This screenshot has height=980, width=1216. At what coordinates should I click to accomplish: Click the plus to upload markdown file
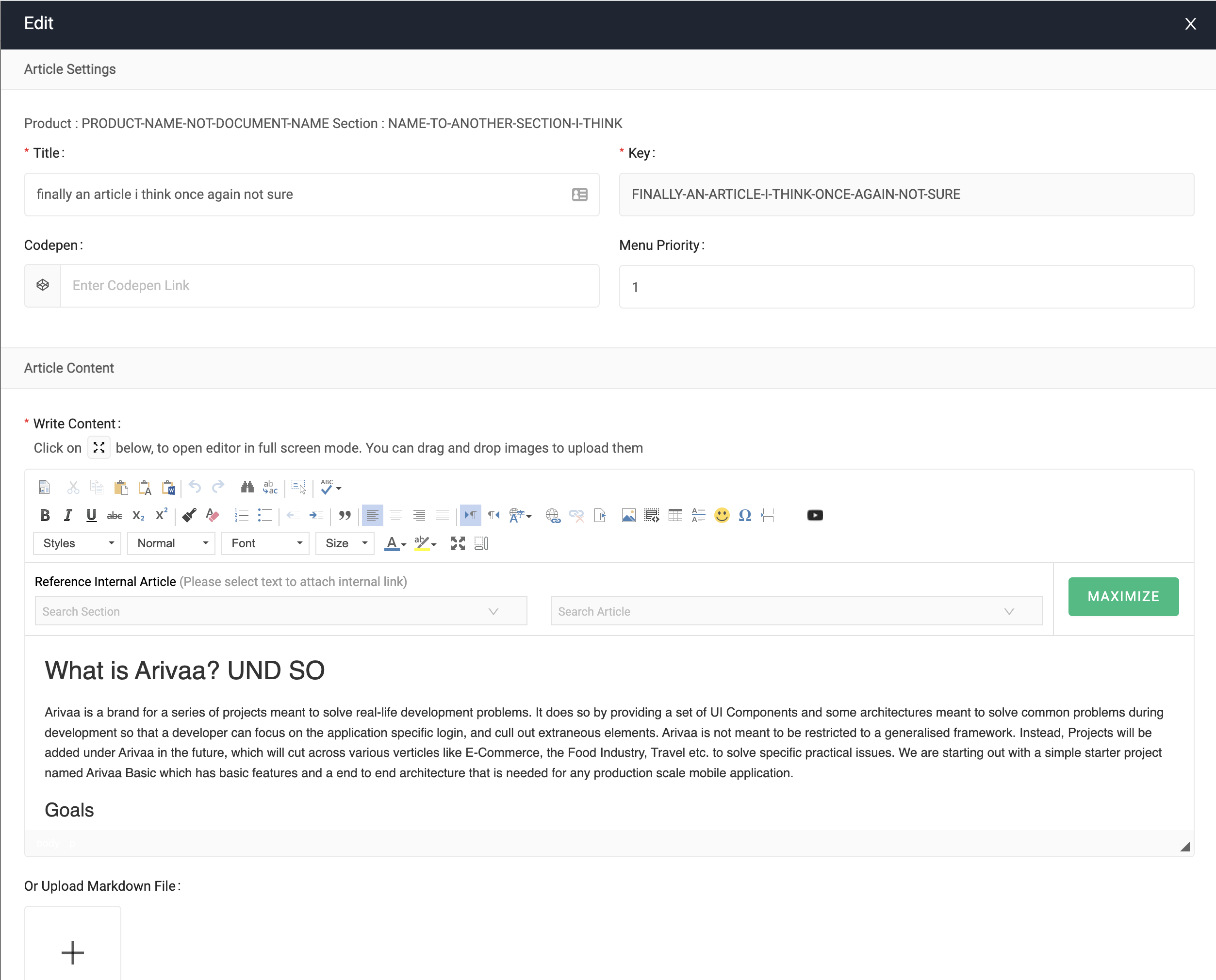pos(73,952)
